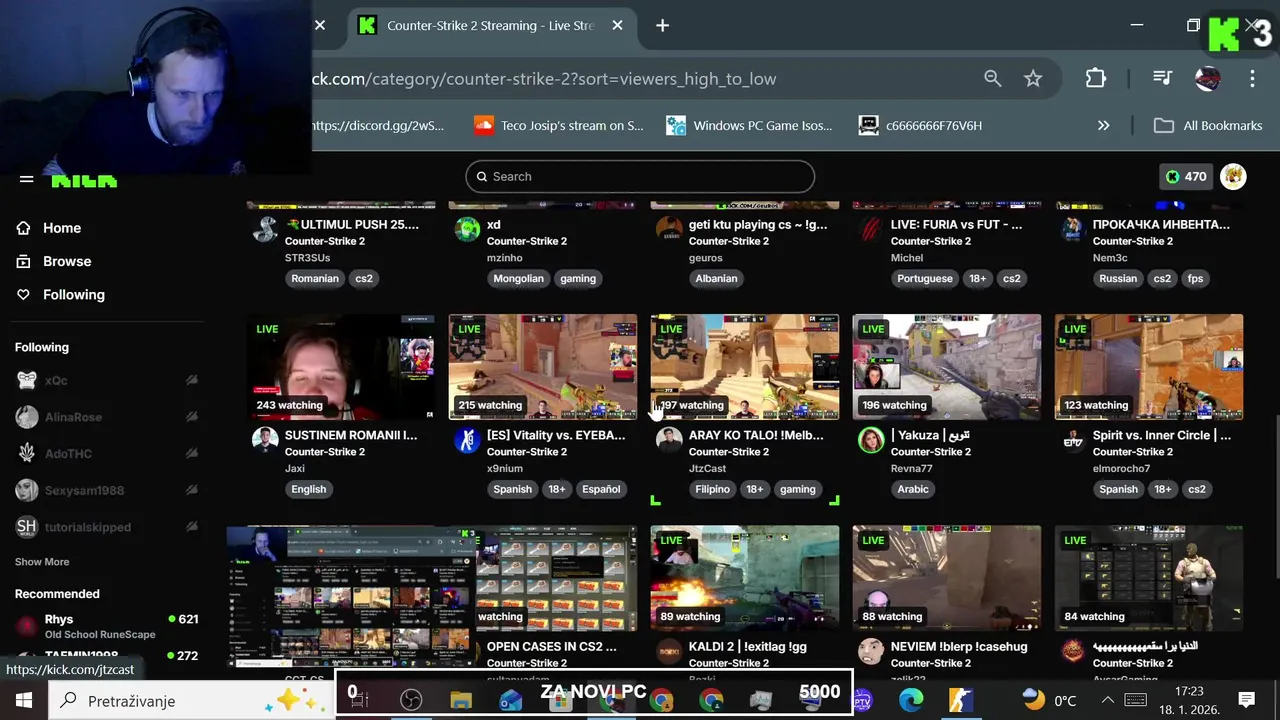
Task: Bookmark this page with the star icon
Action: [1033, 78]
